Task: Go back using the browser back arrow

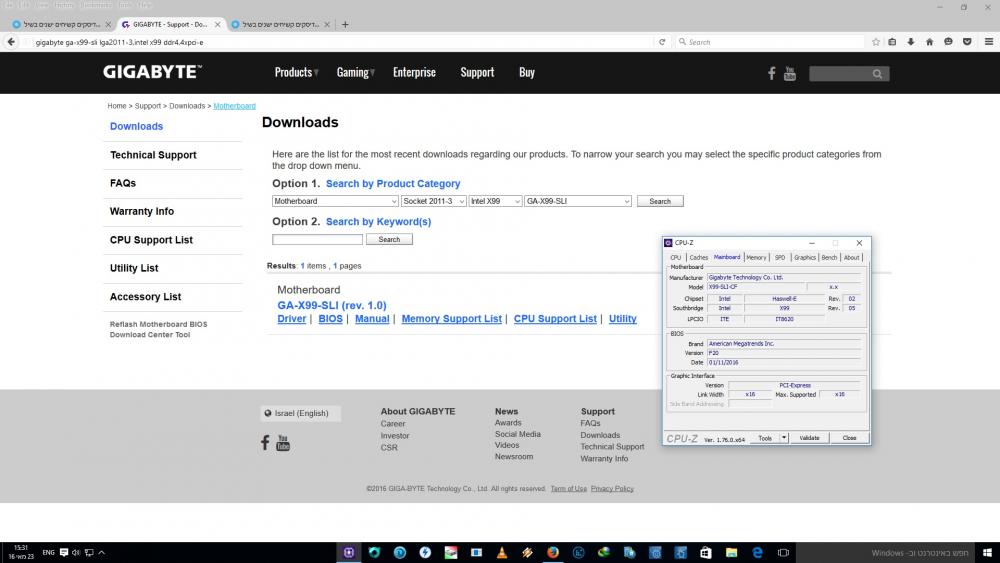Action: coord(11,42)
